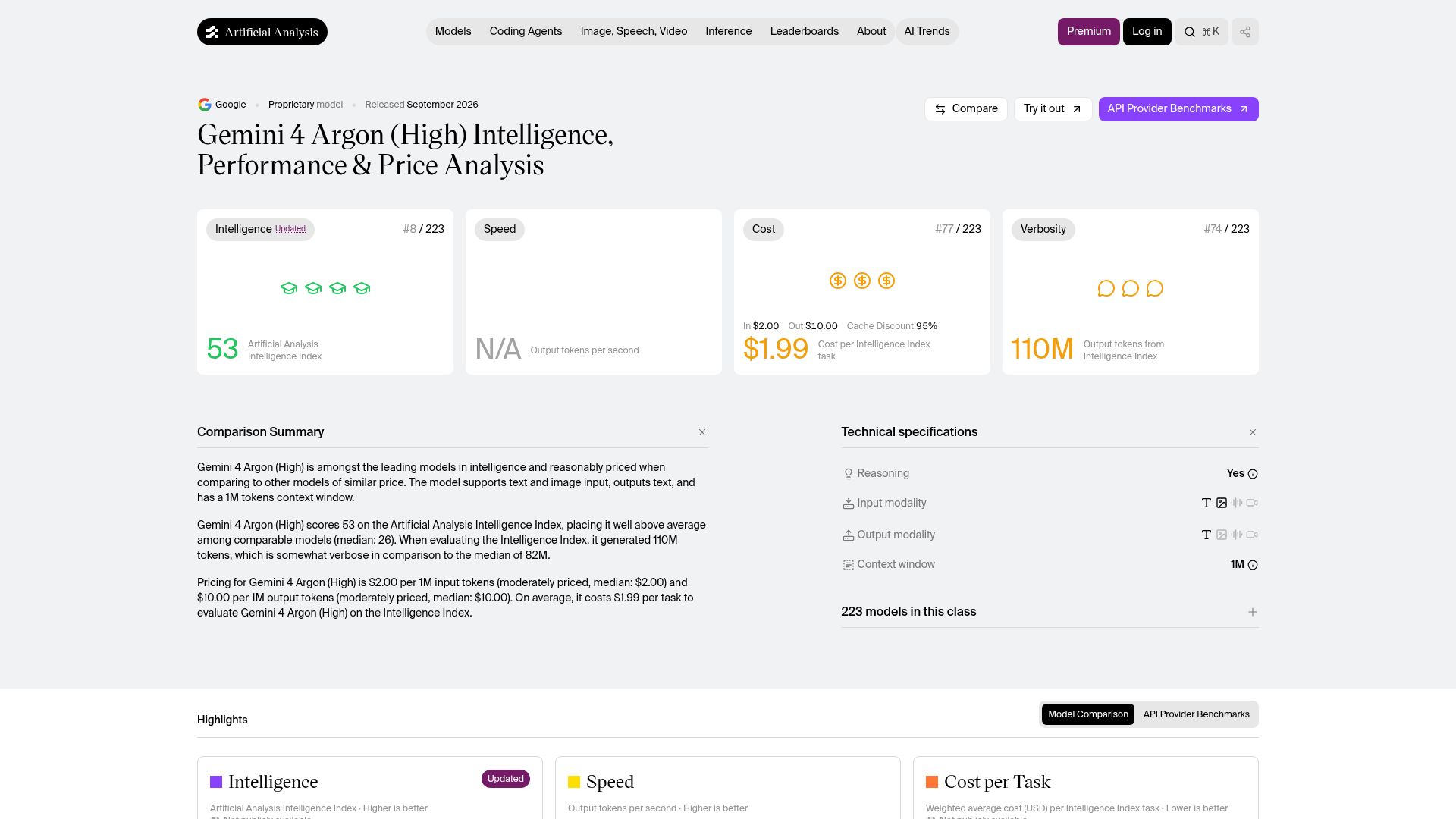This screenshot has height=819, width=1456.
Task: Click the Proprietary model label
Action: 306,105
